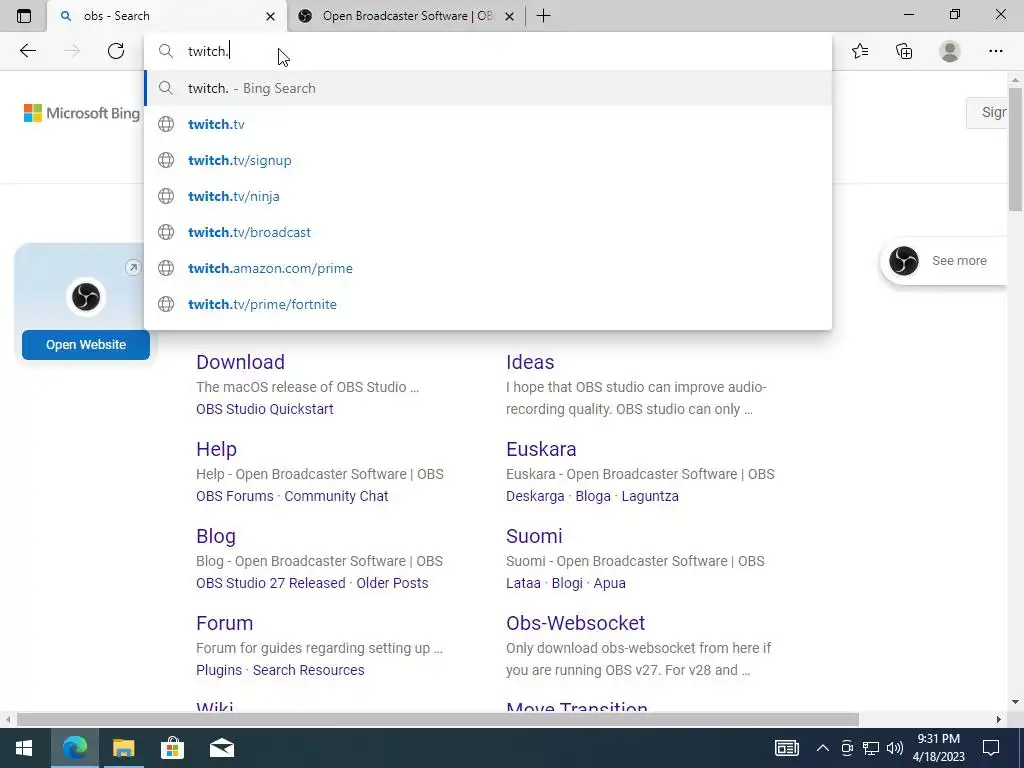The width and height of the screenshot is (1024, 768).
Task: Select the twitch.tv suggestion
Action: [x=488, y=124]
